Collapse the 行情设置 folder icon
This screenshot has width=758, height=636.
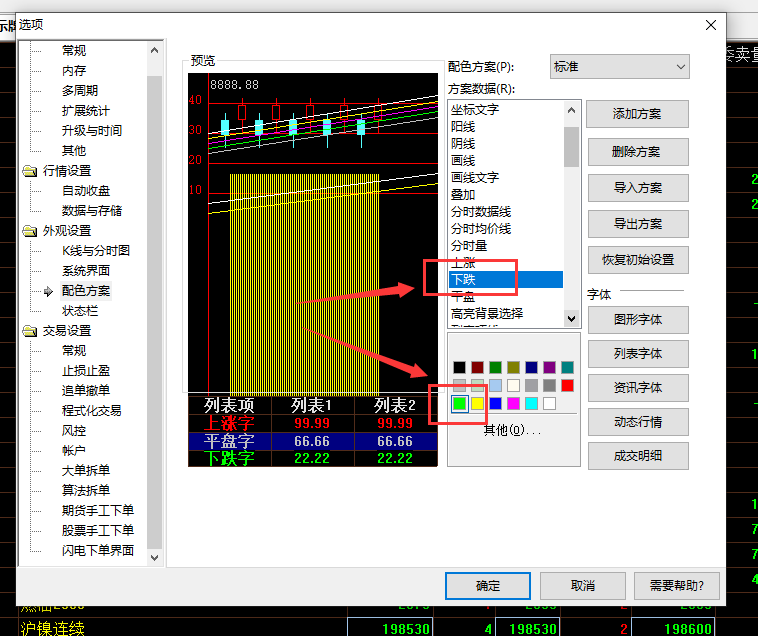click(30, 171)
